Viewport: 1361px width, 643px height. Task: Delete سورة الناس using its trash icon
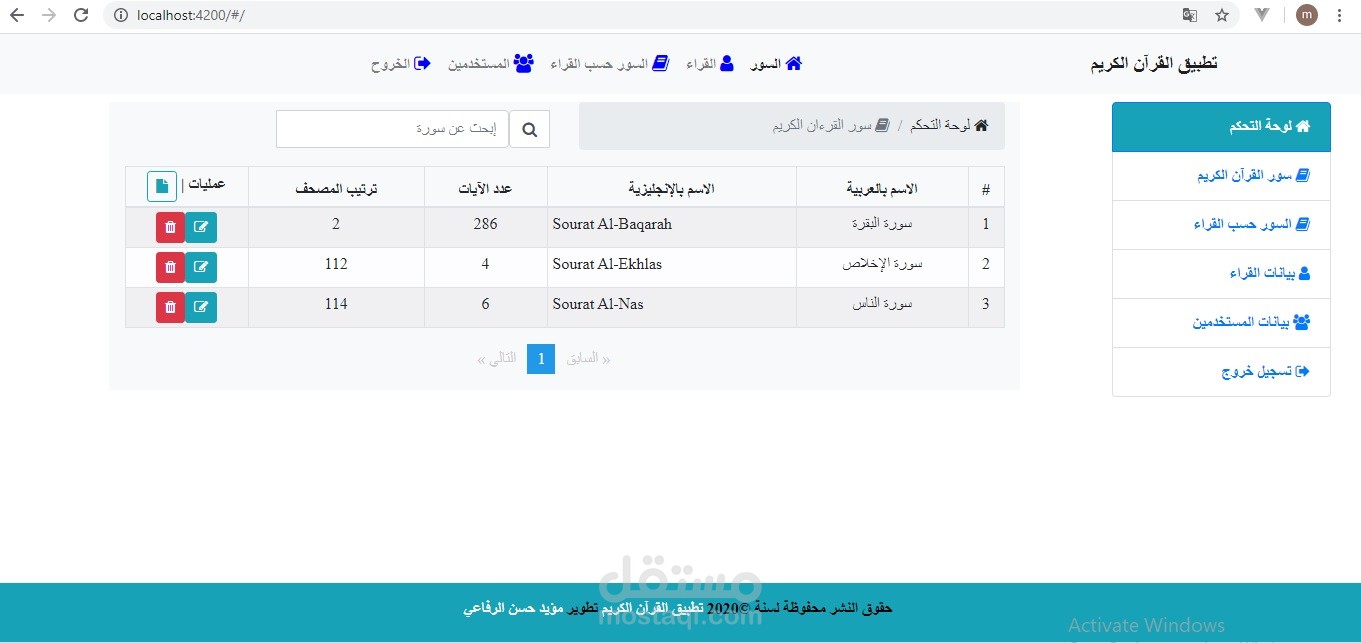(x=169, y=307)
